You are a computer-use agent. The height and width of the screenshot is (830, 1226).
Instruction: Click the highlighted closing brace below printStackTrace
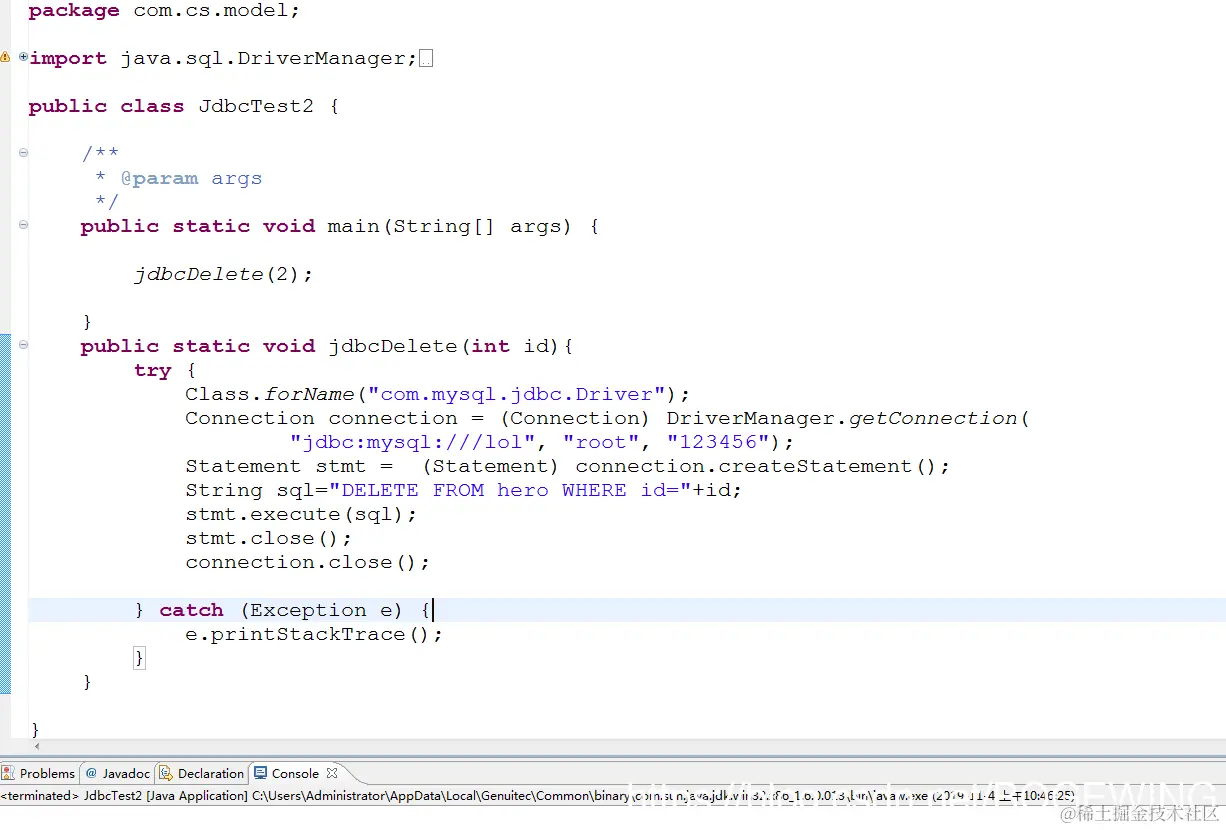(139, 658)
